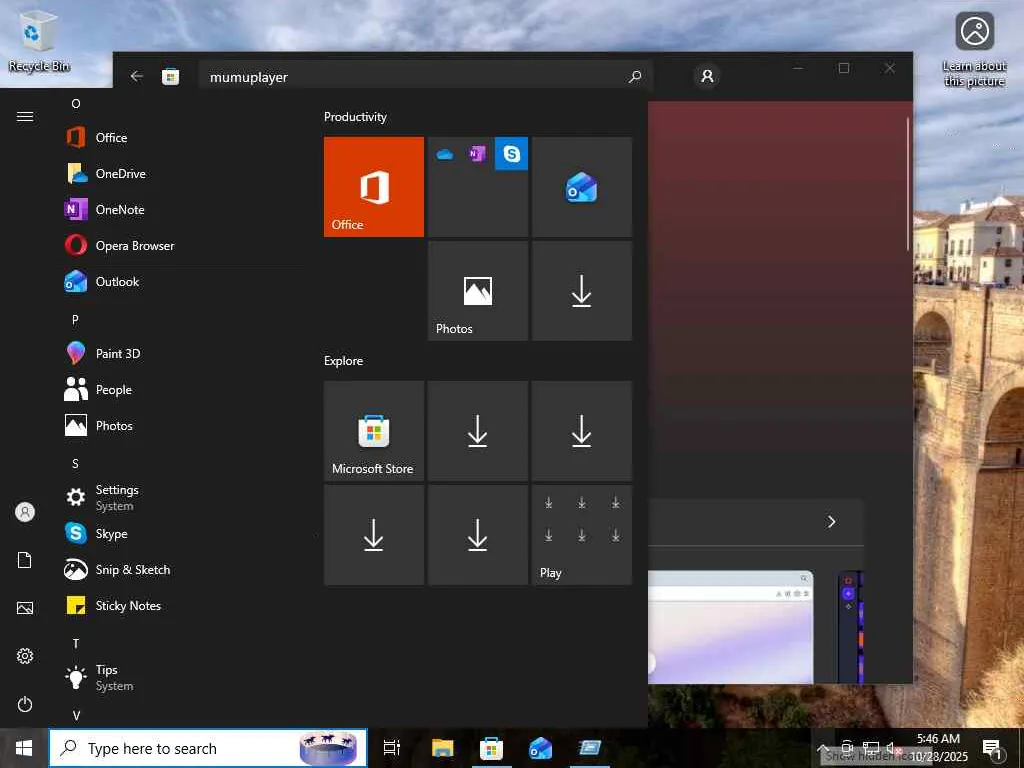Image resolution: width=1024 pixels, height=768 pixels.
Task: Click the download tile below Outlook tile
Action: [582, 291]
